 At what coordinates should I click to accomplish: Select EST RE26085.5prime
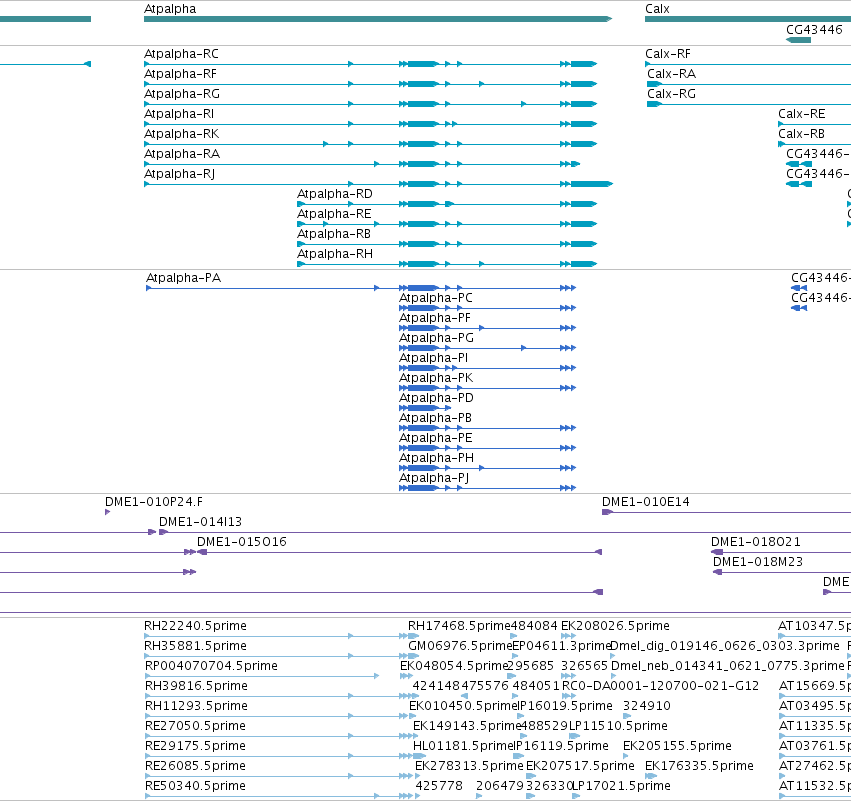pyautogui.click(x=195, y=766)
